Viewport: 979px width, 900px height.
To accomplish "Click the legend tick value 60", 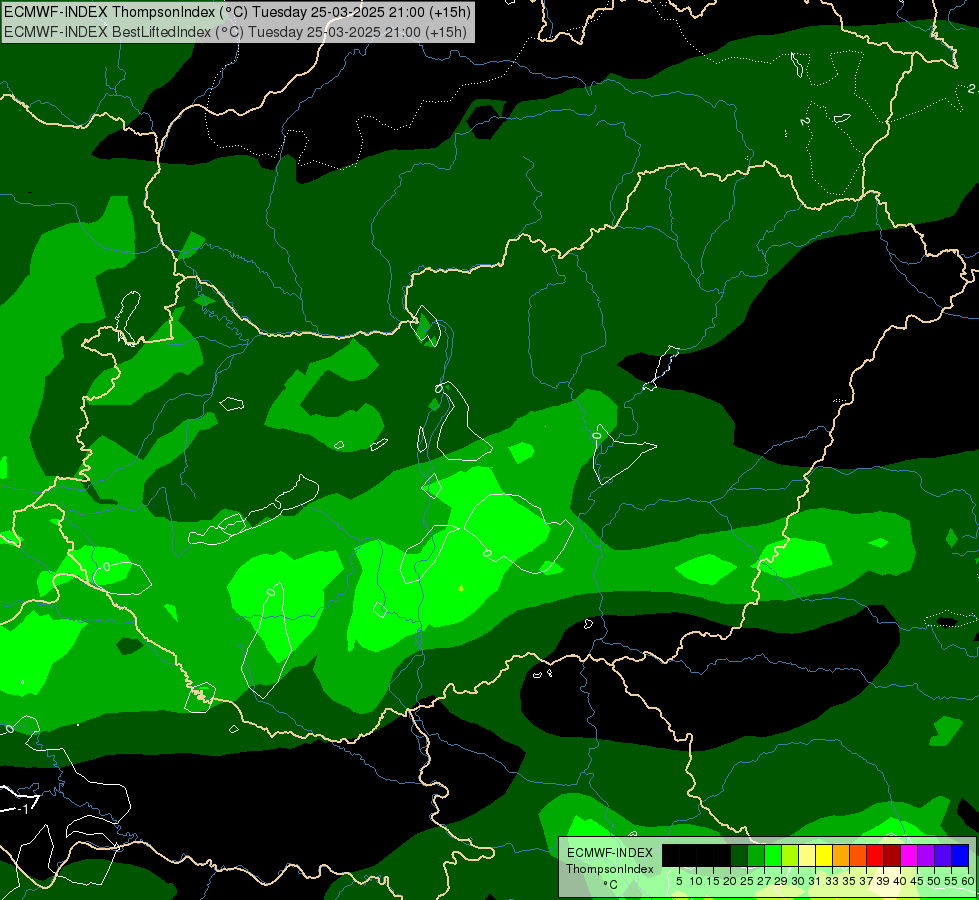I will point(968,881).
